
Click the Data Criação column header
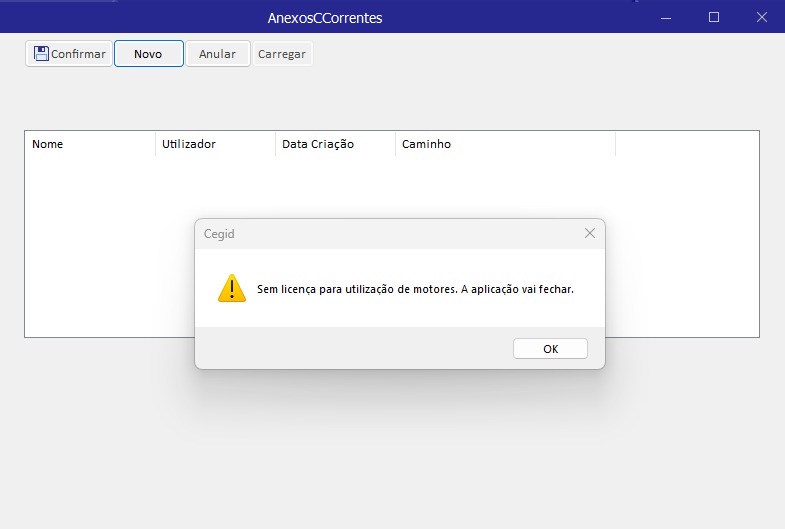[335, 144]
